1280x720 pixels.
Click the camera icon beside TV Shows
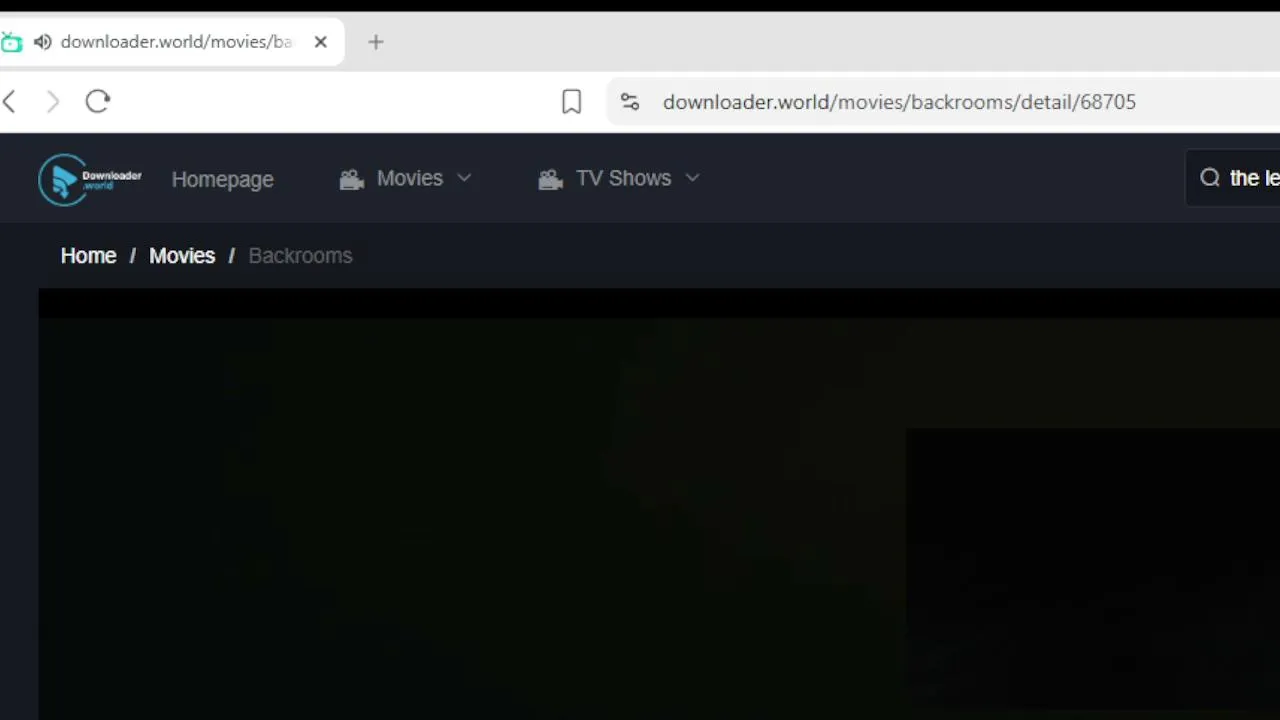[550, 179]
